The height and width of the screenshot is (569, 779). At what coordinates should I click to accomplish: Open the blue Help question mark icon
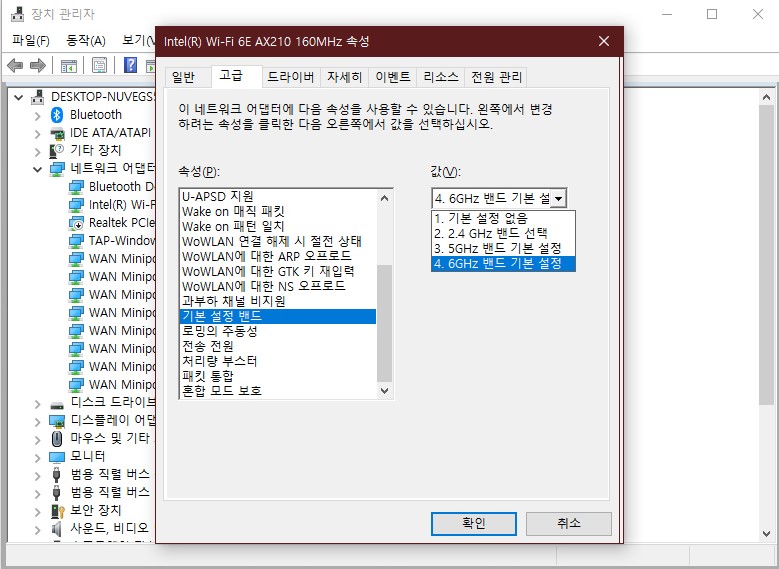130,65
